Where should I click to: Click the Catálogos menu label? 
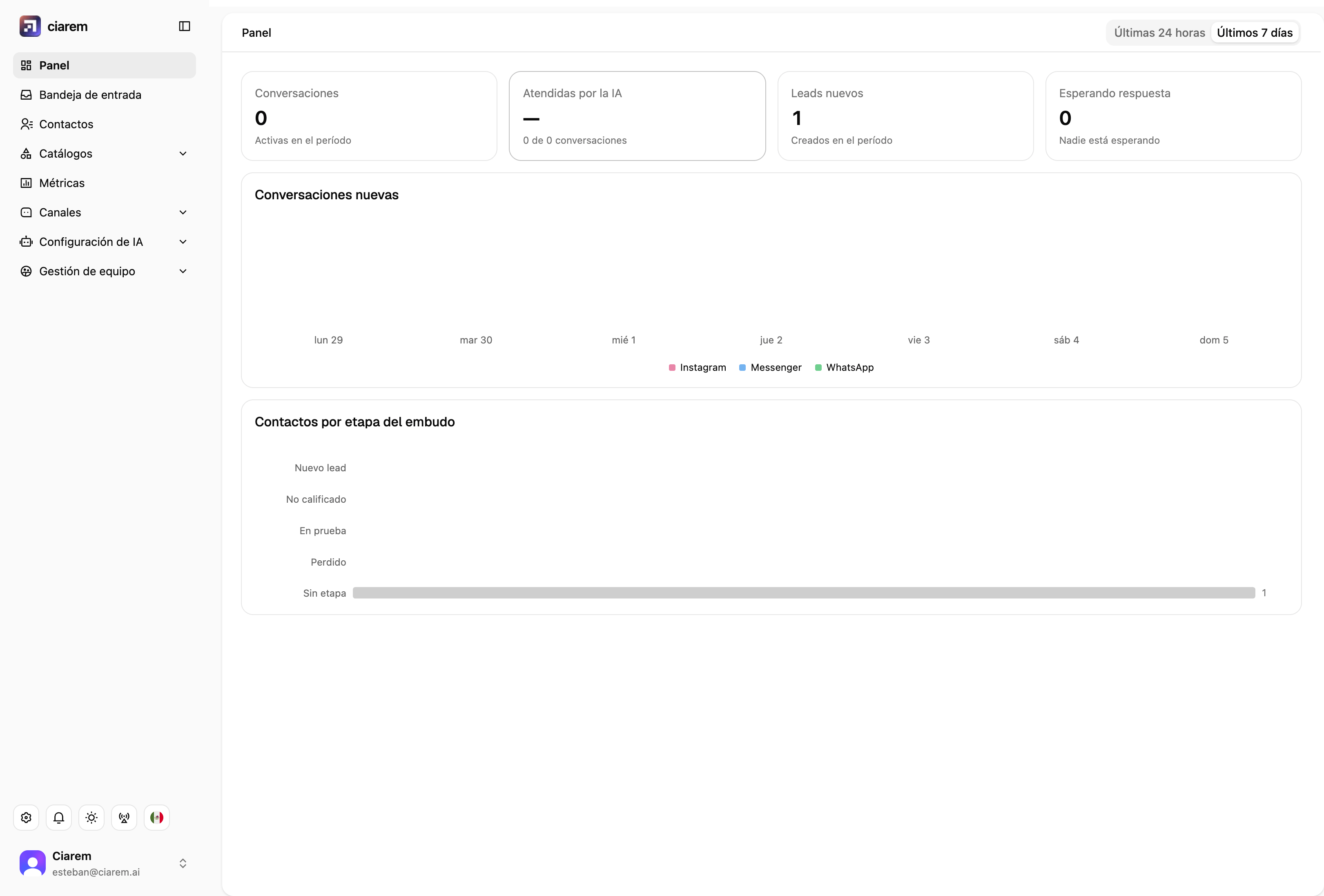pyautogui.click(x=65, y=154)
